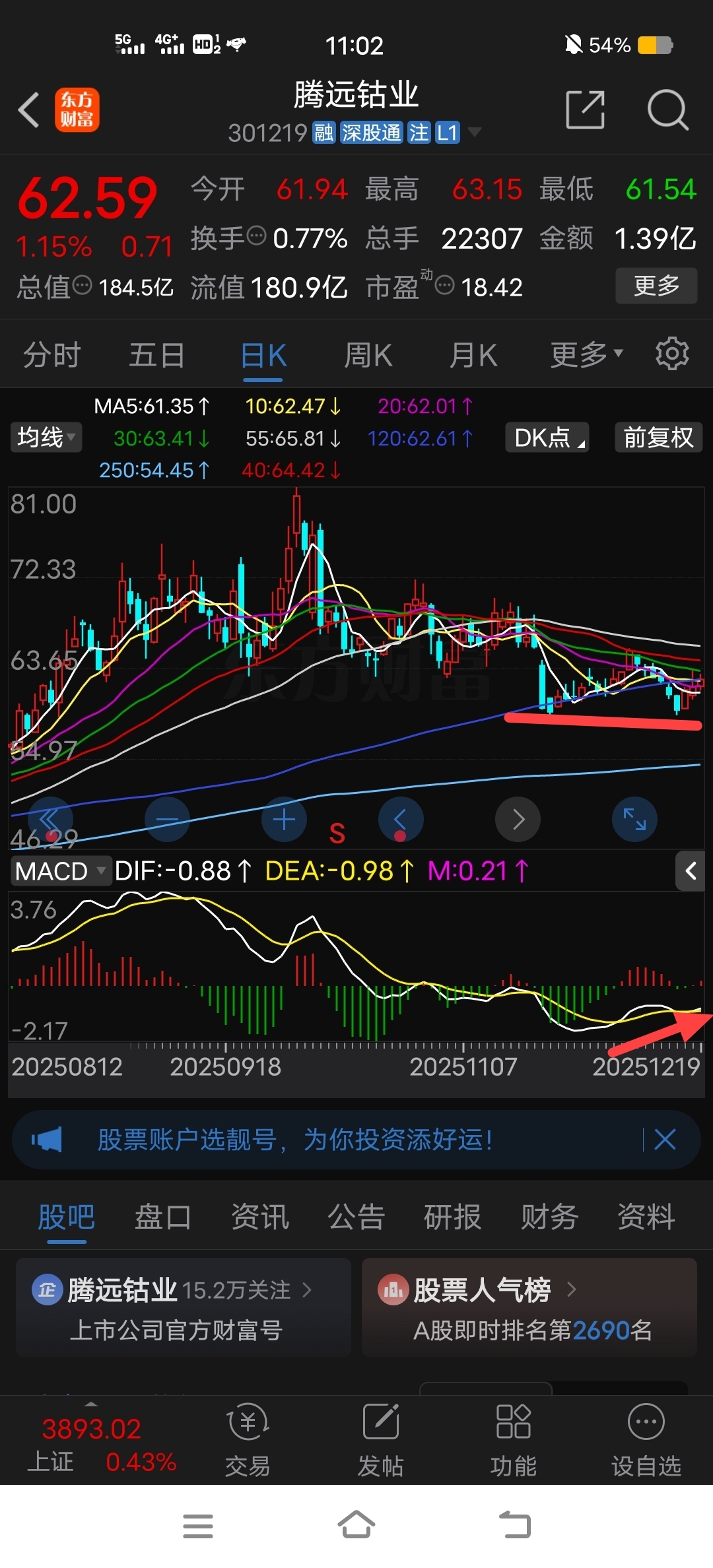The height and width of the screenshot is (1568, 713).
Task: Open the MACD indicator dropdown
Action: pos(60,871)
